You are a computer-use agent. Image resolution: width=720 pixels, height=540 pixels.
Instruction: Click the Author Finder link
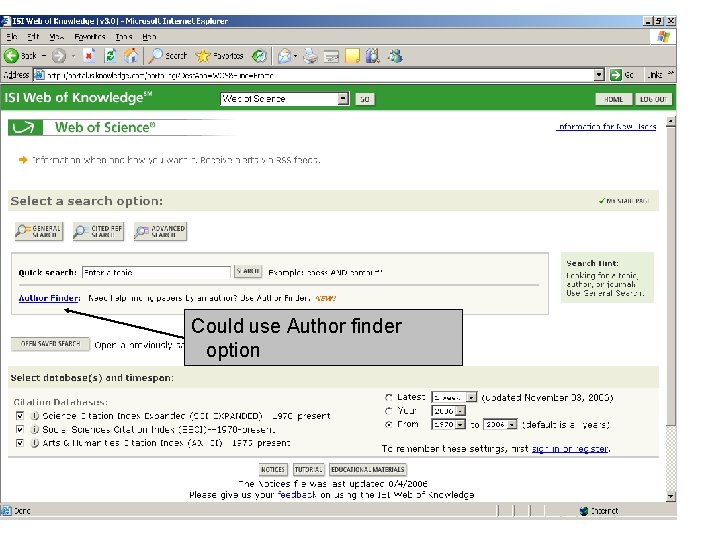tap(48, 298)
